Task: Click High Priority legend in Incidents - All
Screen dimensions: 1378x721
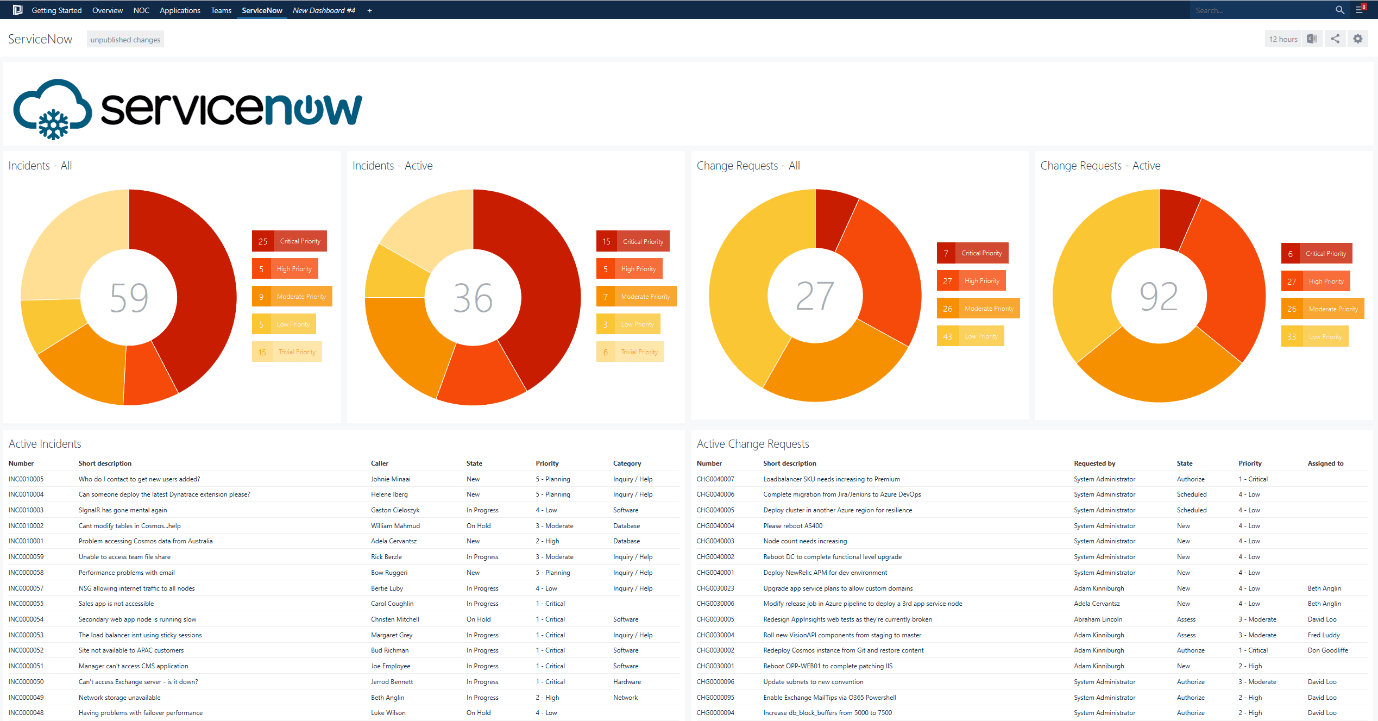Action: (285, 268)
